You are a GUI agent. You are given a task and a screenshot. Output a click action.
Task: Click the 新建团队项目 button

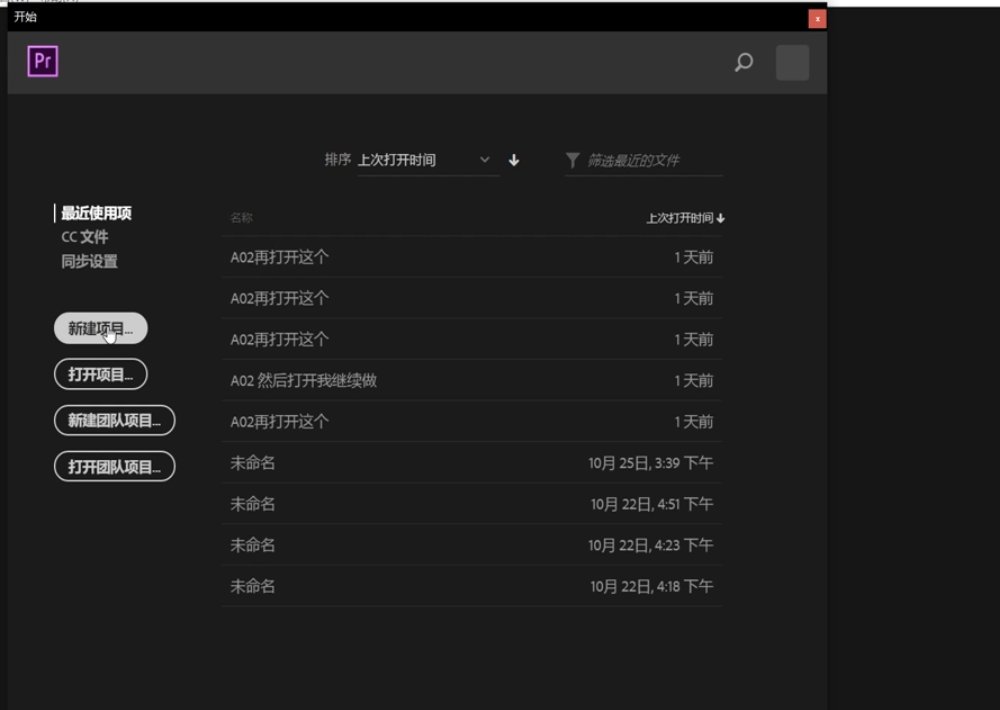pyautogui.click(x=113, y=420)
